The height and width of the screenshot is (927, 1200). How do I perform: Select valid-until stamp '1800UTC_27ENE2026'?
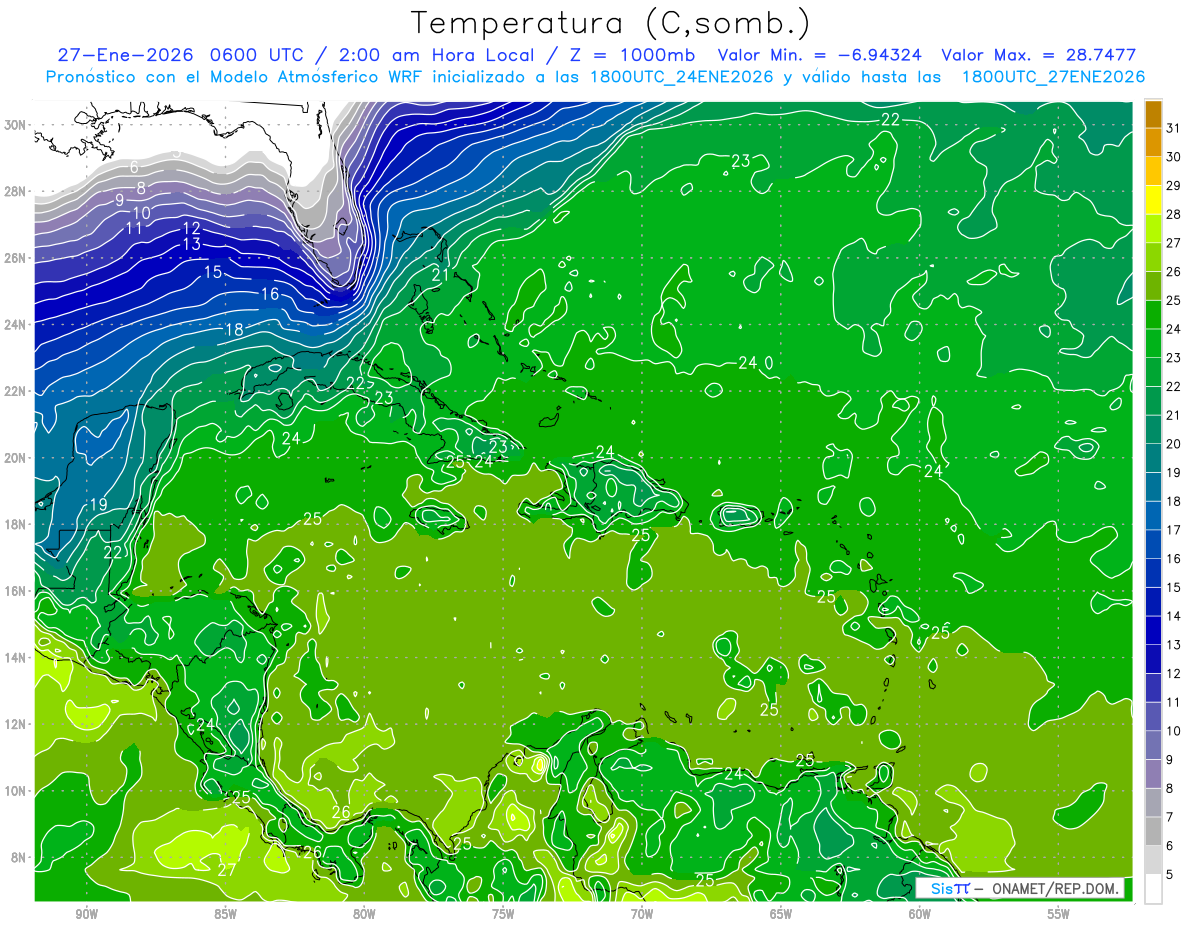1053,77
